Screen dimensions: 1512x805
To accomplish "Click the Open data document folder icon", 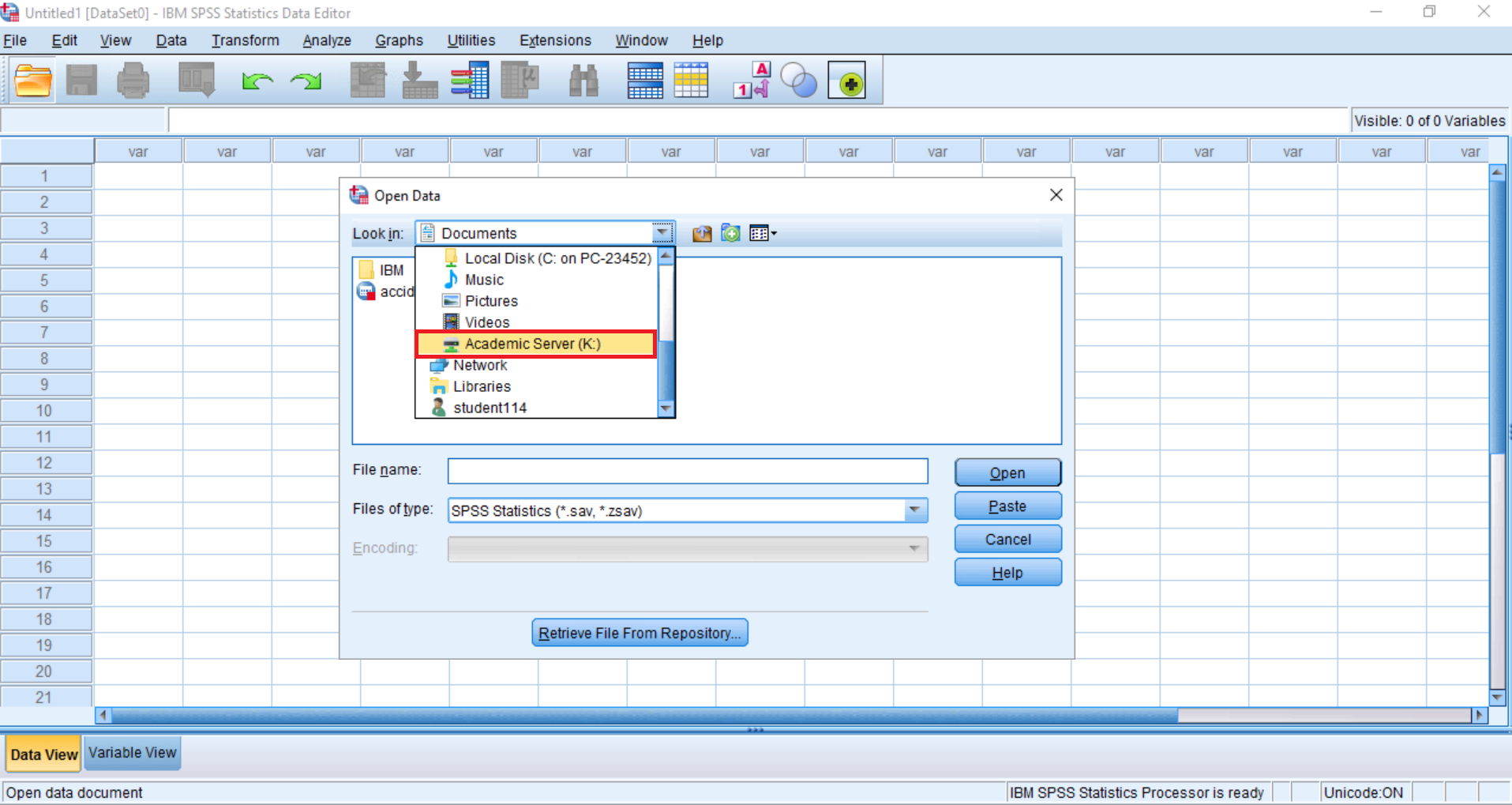I will tap(32, 81).
